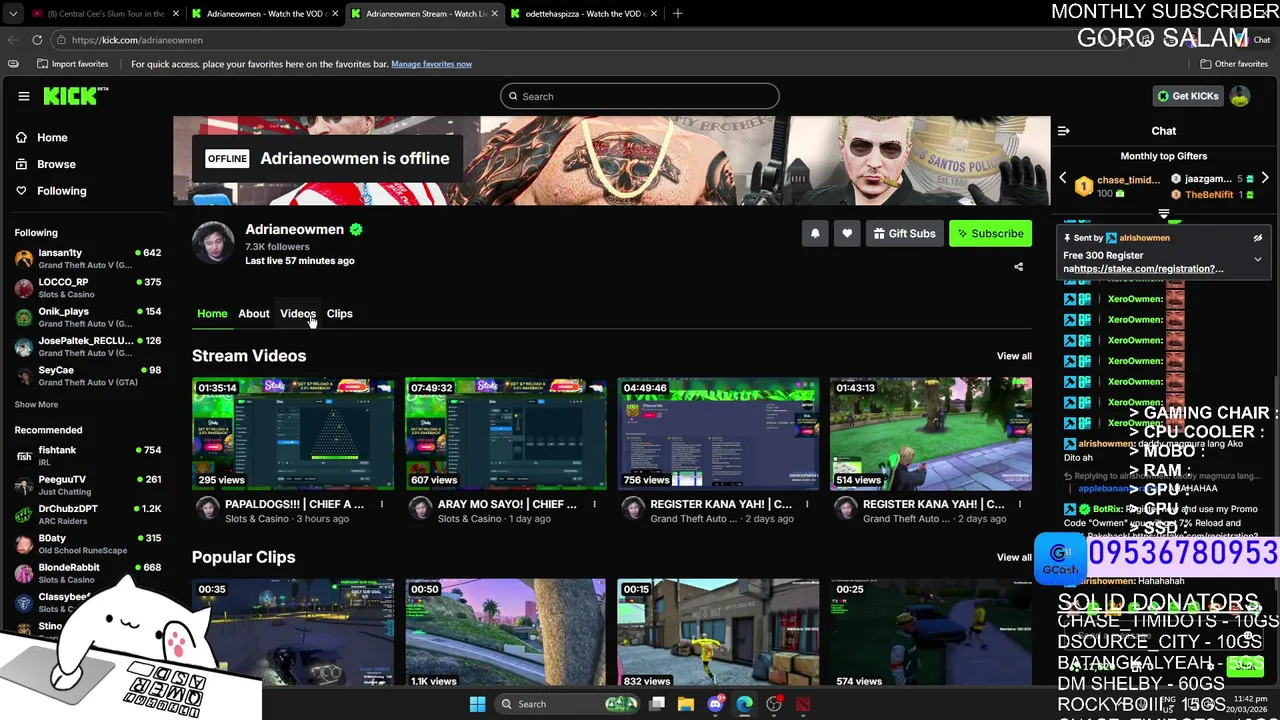Open the ARAY MO SAYO! video thumbnail
This screenshot has height=720, width=1280.
[x=505, y=434]
